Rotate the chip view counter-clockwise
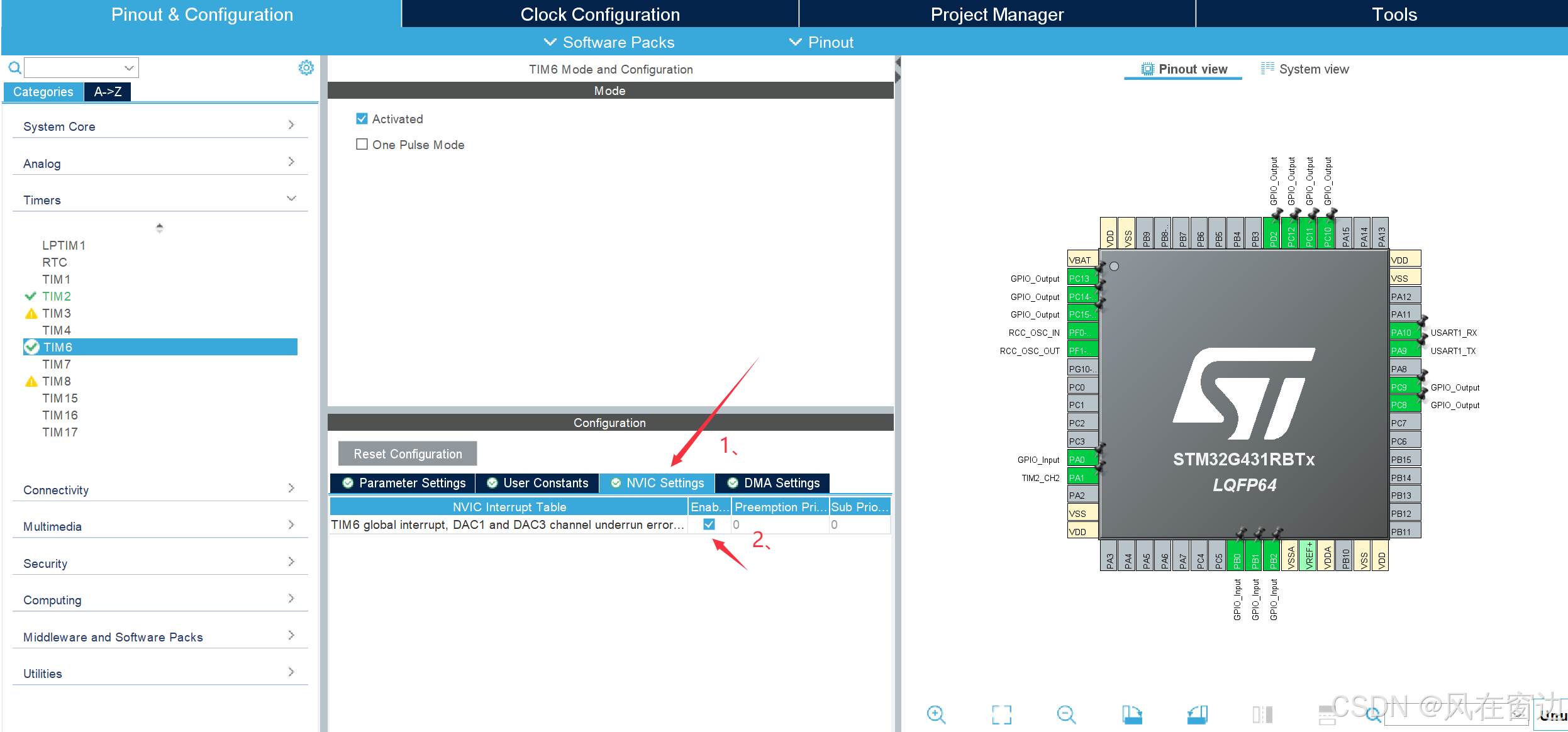This screenshot has height=732, width=1568. [1197, 714]
